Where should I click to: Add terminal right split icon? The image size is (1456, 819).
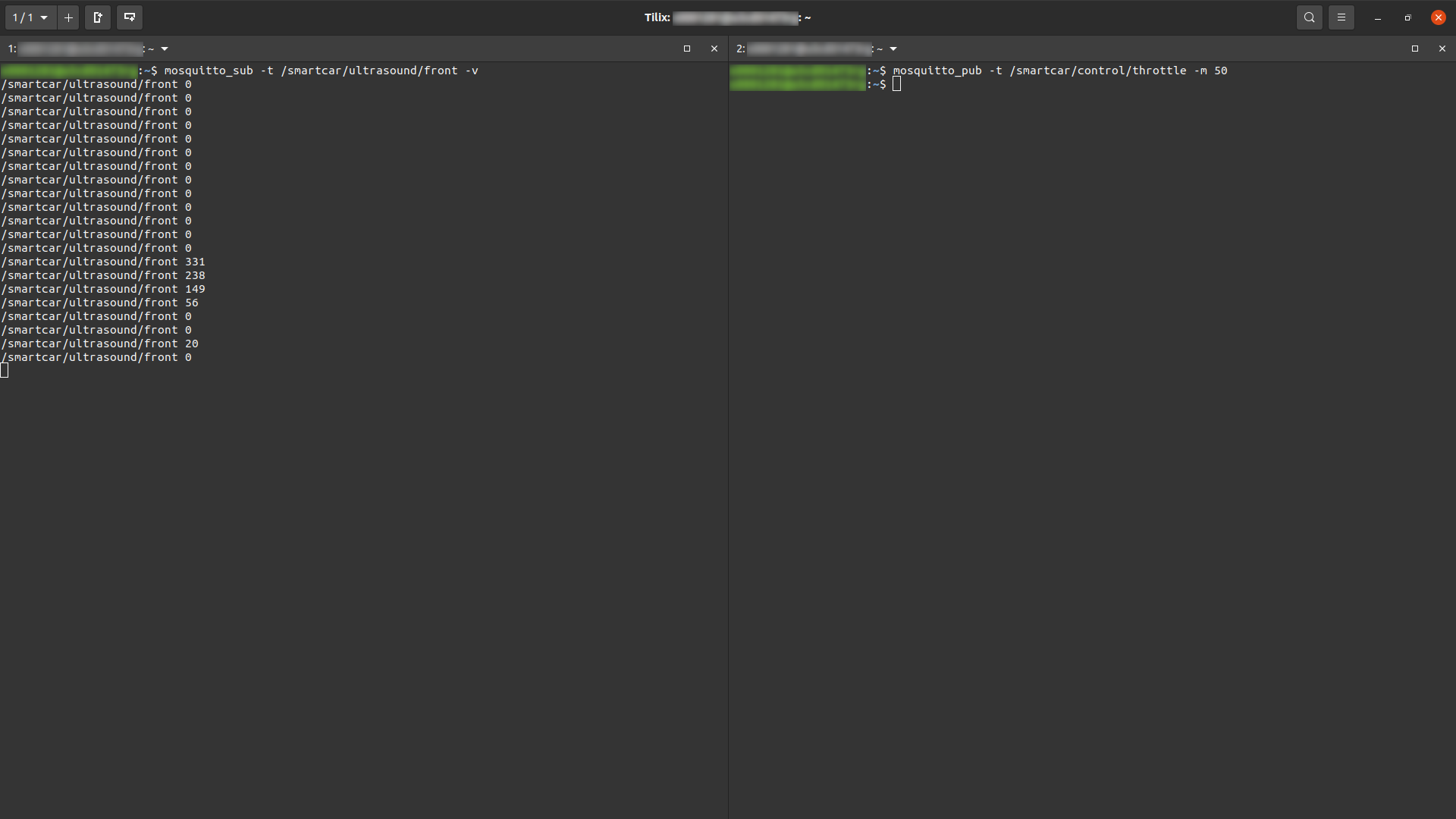[x=98, y=17]
